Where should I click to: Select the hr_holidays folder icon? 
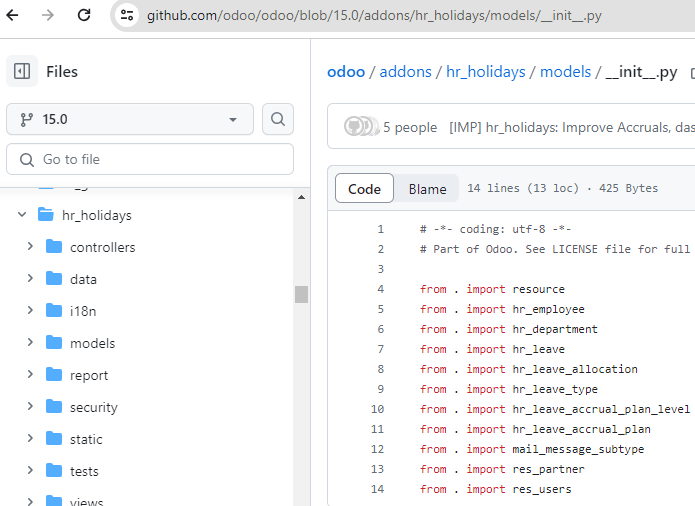pyautogui.click(x=46, y=214)
